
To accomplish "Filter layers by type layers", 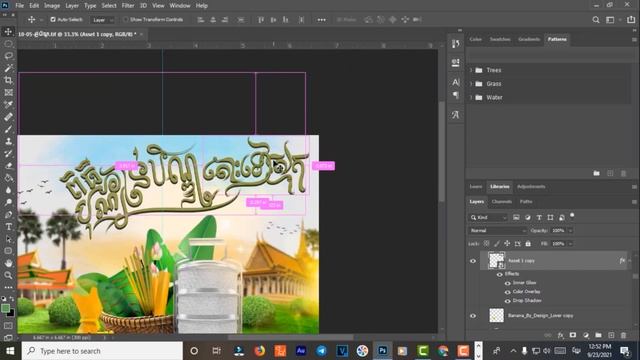I will click(x=539, y=218).
